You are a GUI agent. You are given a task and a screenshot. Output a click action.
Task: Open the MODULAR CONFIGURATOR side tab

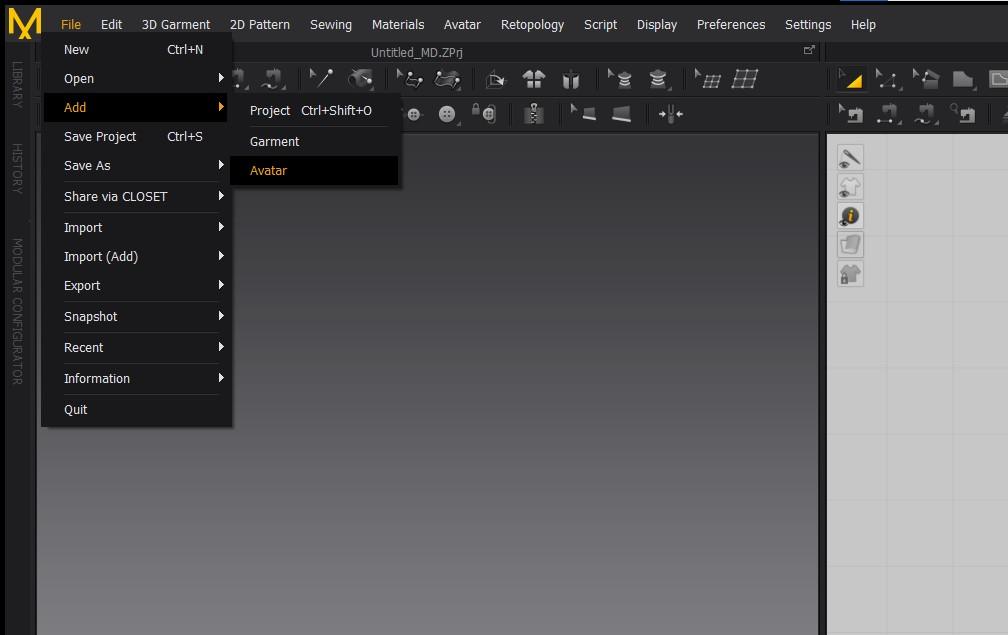tap(17, 312)
